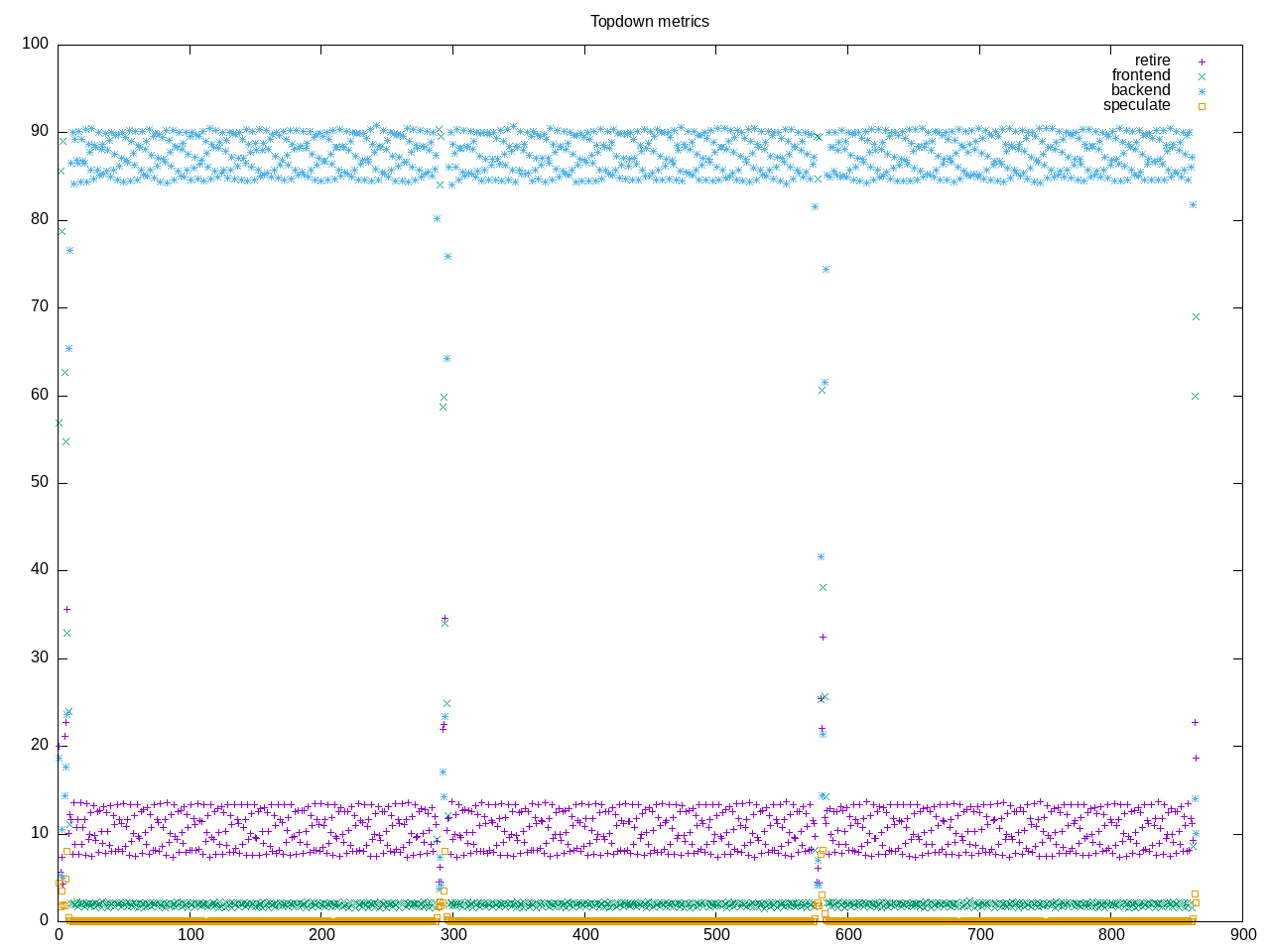Select the speculate legend label
This screenshot has width=1270, height=952.
pos(1136,105)
